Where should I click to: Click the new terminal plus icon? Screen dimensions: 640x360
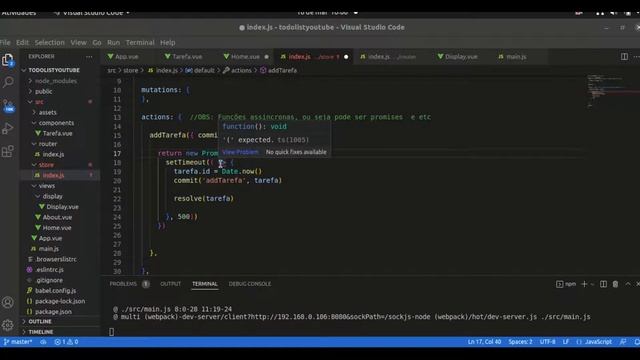584,284
